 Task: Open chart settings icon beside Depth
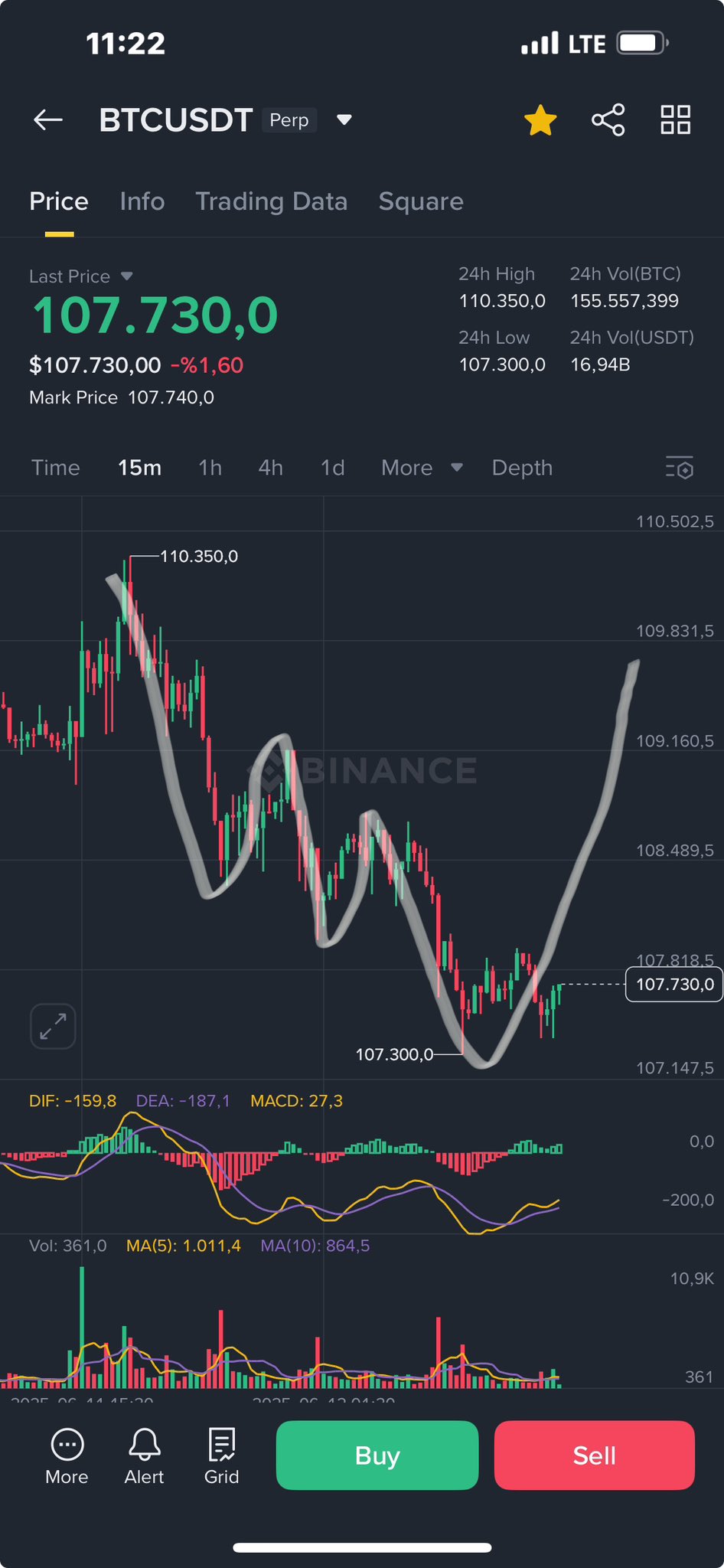pyautogui.click(x=679, y=468)
